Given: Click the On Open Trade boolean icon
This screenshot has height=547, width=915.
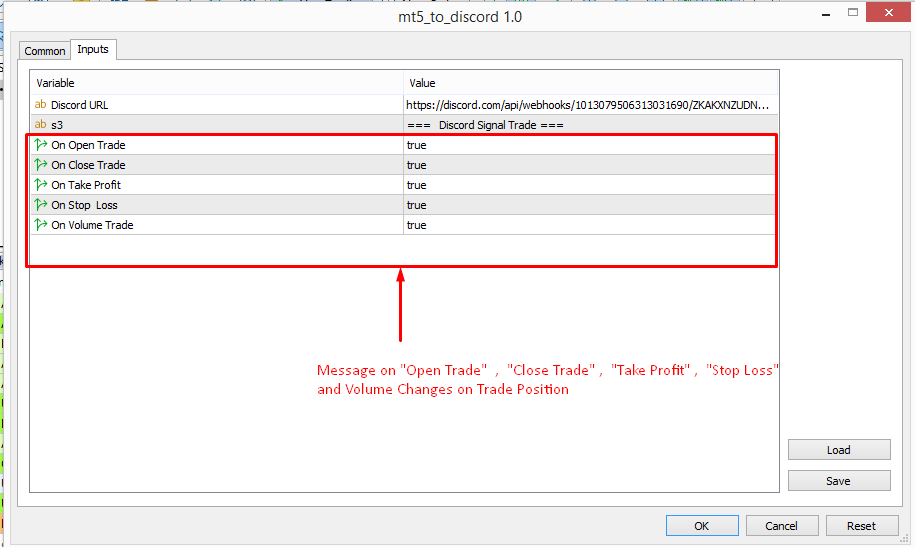Looking at the screenshot, I should (x=40, y=144).
